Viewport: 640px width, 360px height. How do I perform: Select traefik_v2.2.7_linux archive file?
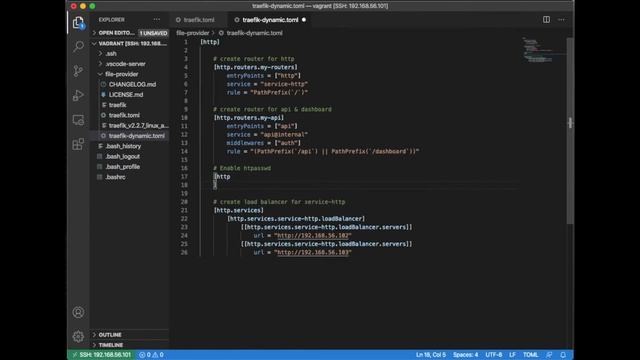coord(129,125)
